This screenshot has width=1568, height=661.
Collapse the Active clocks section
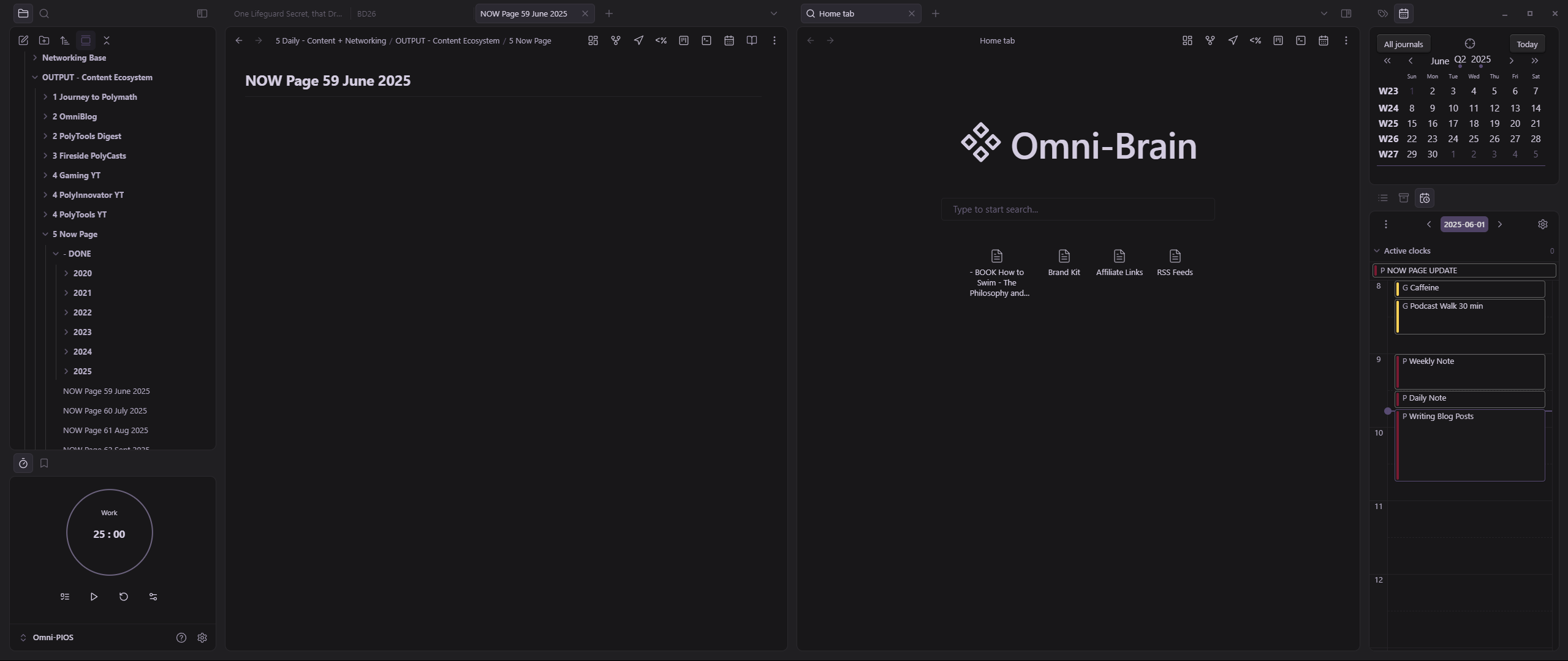(x=1377, y=251)
